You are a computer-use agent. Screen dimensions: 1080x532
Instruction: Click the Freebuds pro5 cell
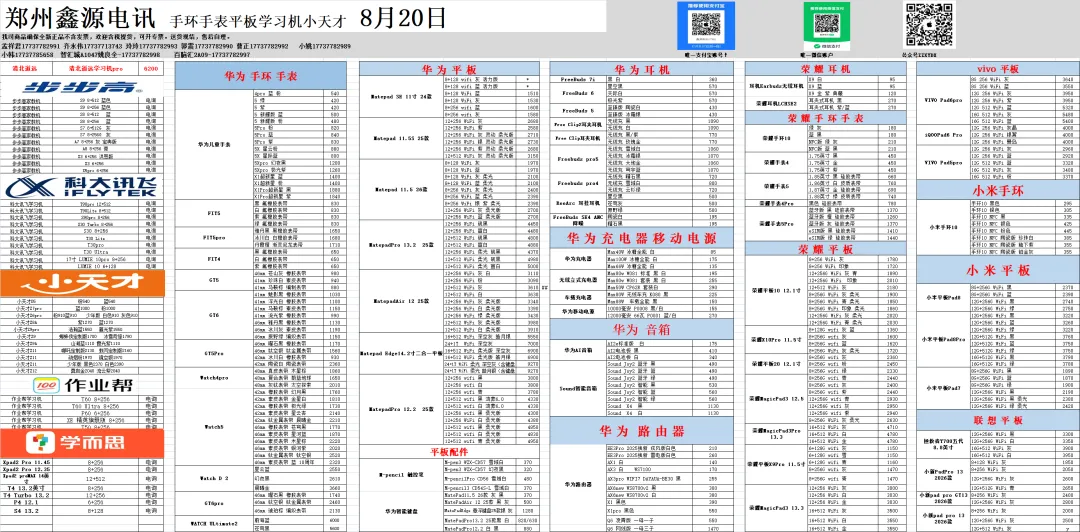(577, 158)
